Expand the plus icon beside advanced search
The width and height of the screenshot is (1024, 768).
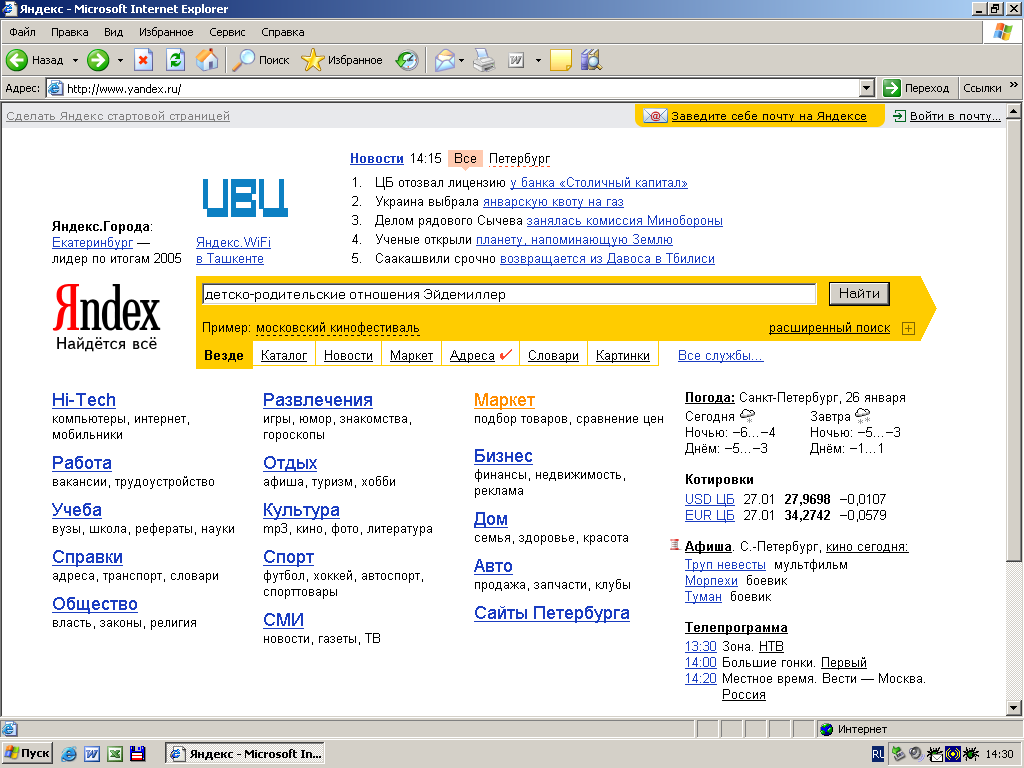pyautogui.click(x=908, y=328)
